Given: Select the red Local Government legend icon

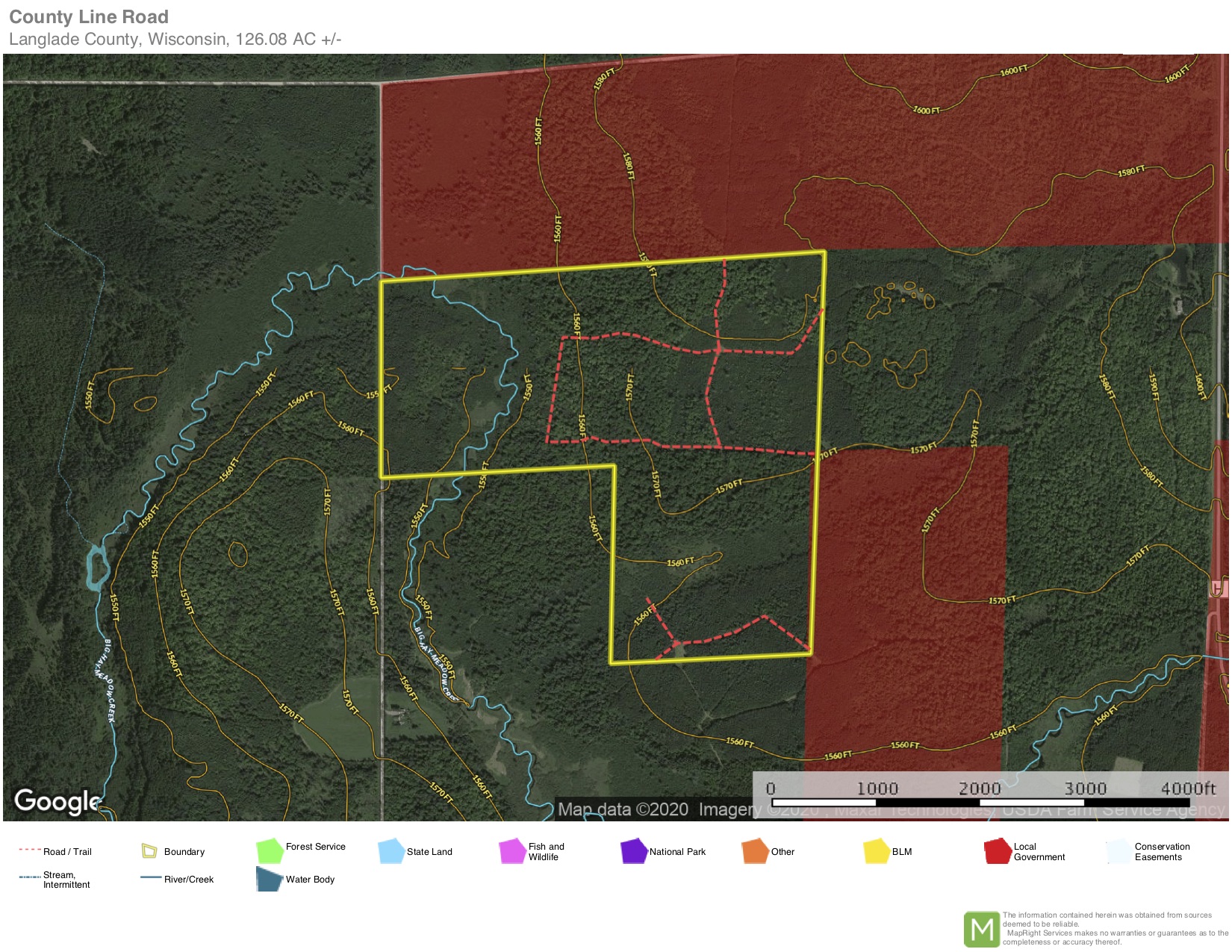Looking at the screenshot, I should [x=997, y=851].
